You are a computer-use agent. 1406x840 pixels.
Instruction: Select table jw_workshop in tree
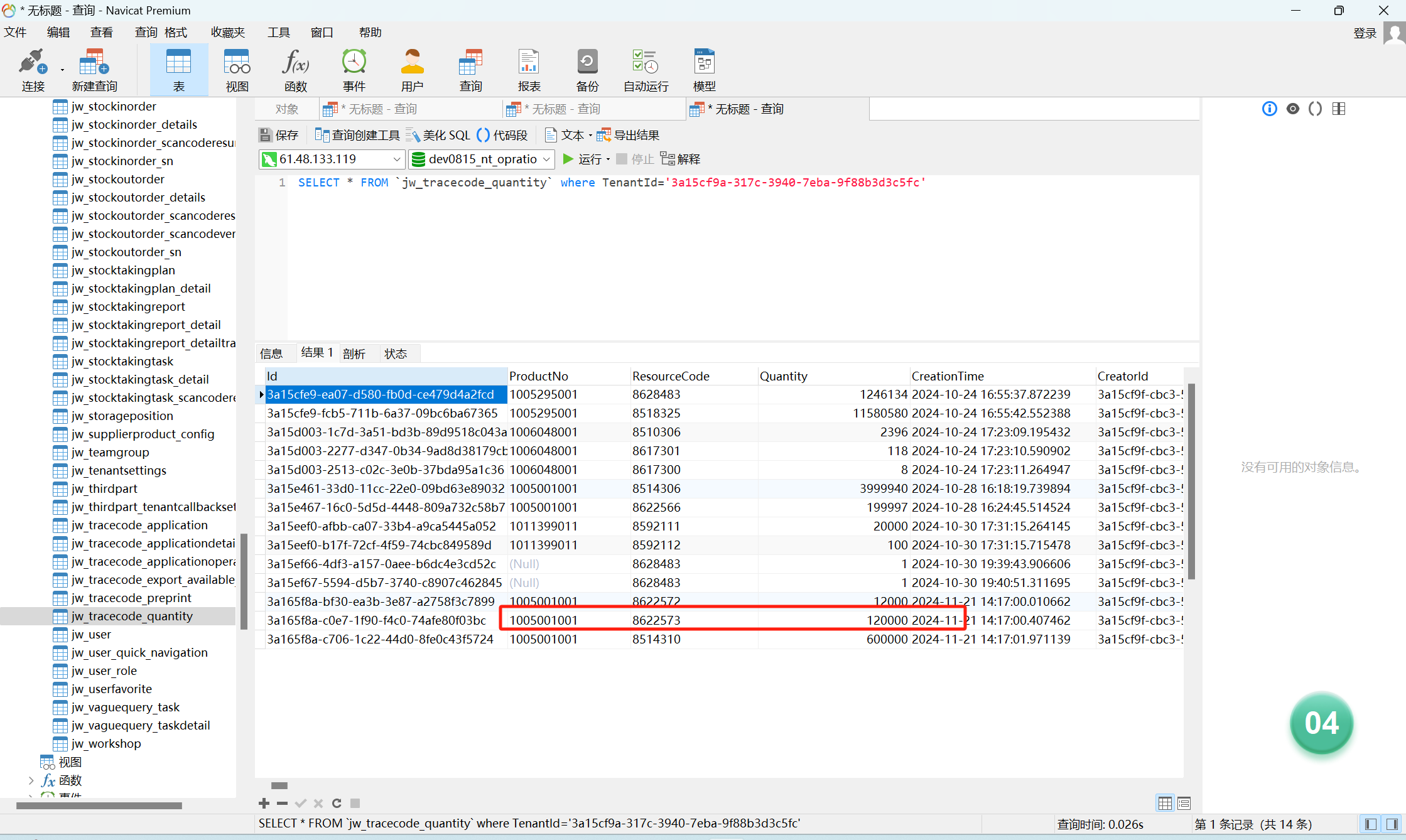[105, 743]
